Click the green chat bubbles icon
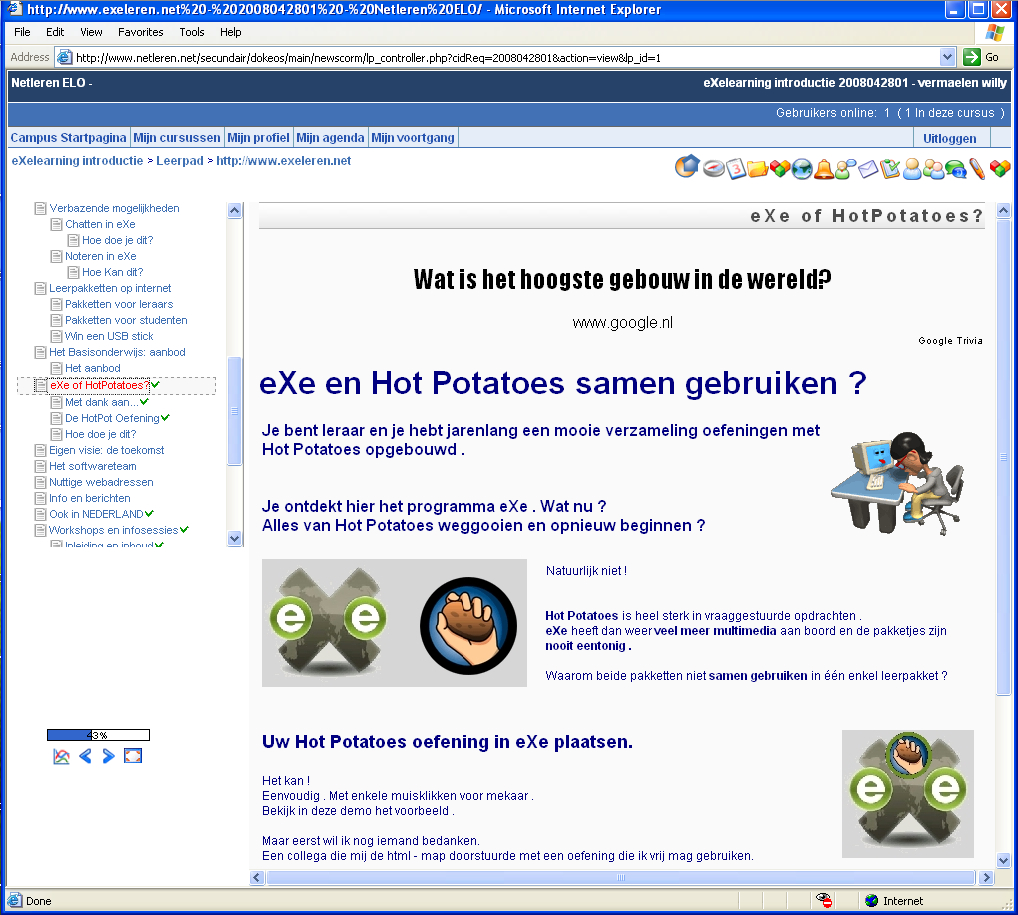 [x=956, y=169]
